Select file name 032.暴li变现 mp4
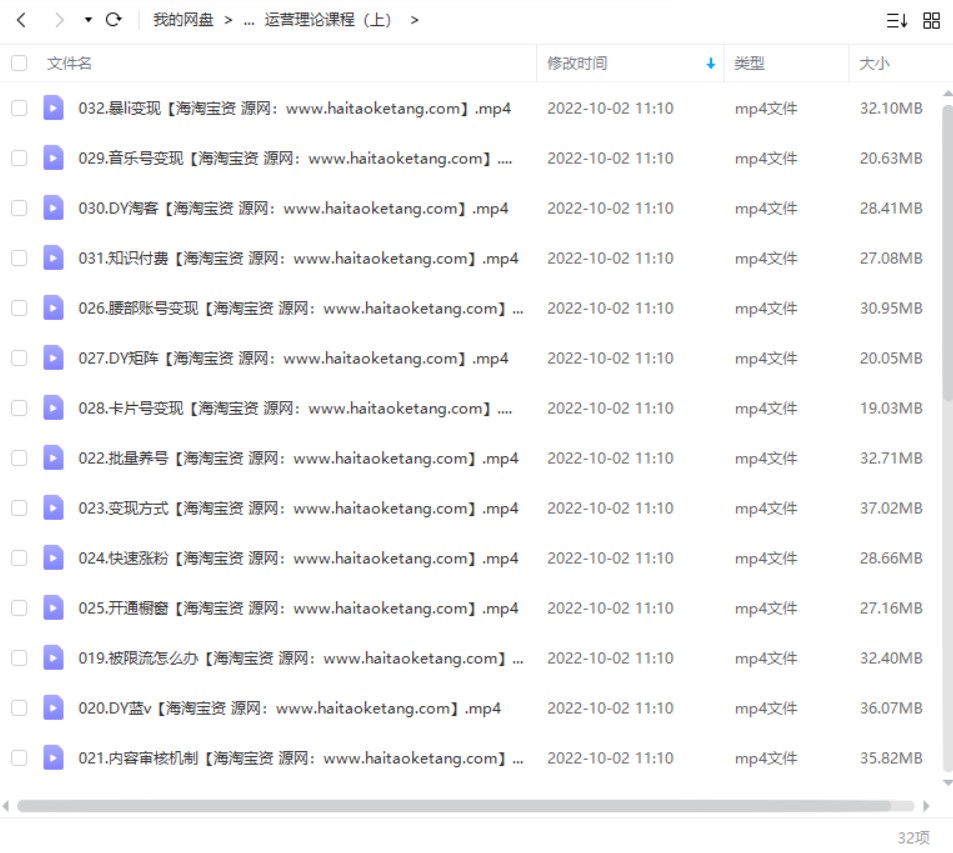Screen dimensions: 953x853 (295, 108)
